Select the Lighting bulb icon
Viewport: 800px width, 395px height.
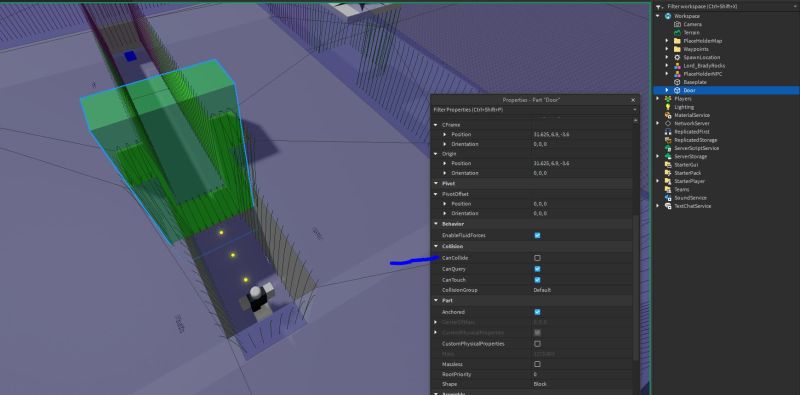tap(668, 107)
